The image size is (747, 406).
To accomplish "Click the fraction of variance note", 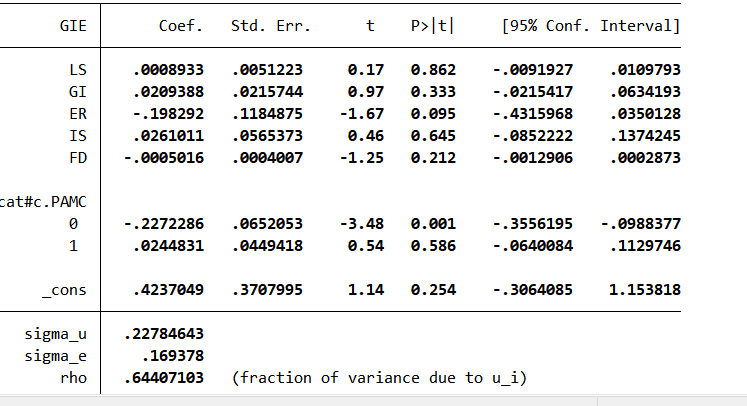I will (378, 378).
